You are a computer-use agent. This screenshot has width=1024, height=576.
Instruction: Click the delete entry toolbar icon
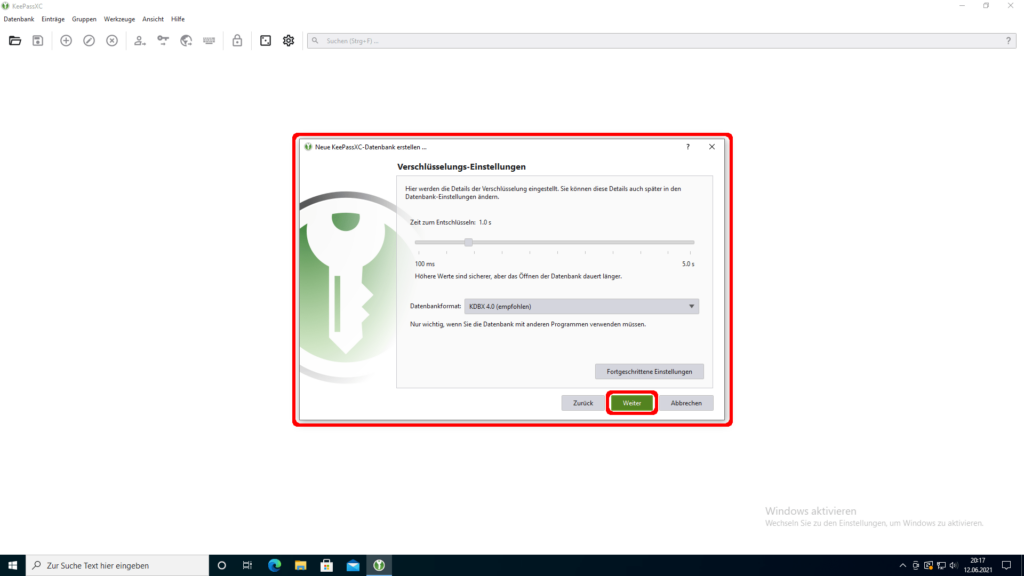tap(112, 40)
